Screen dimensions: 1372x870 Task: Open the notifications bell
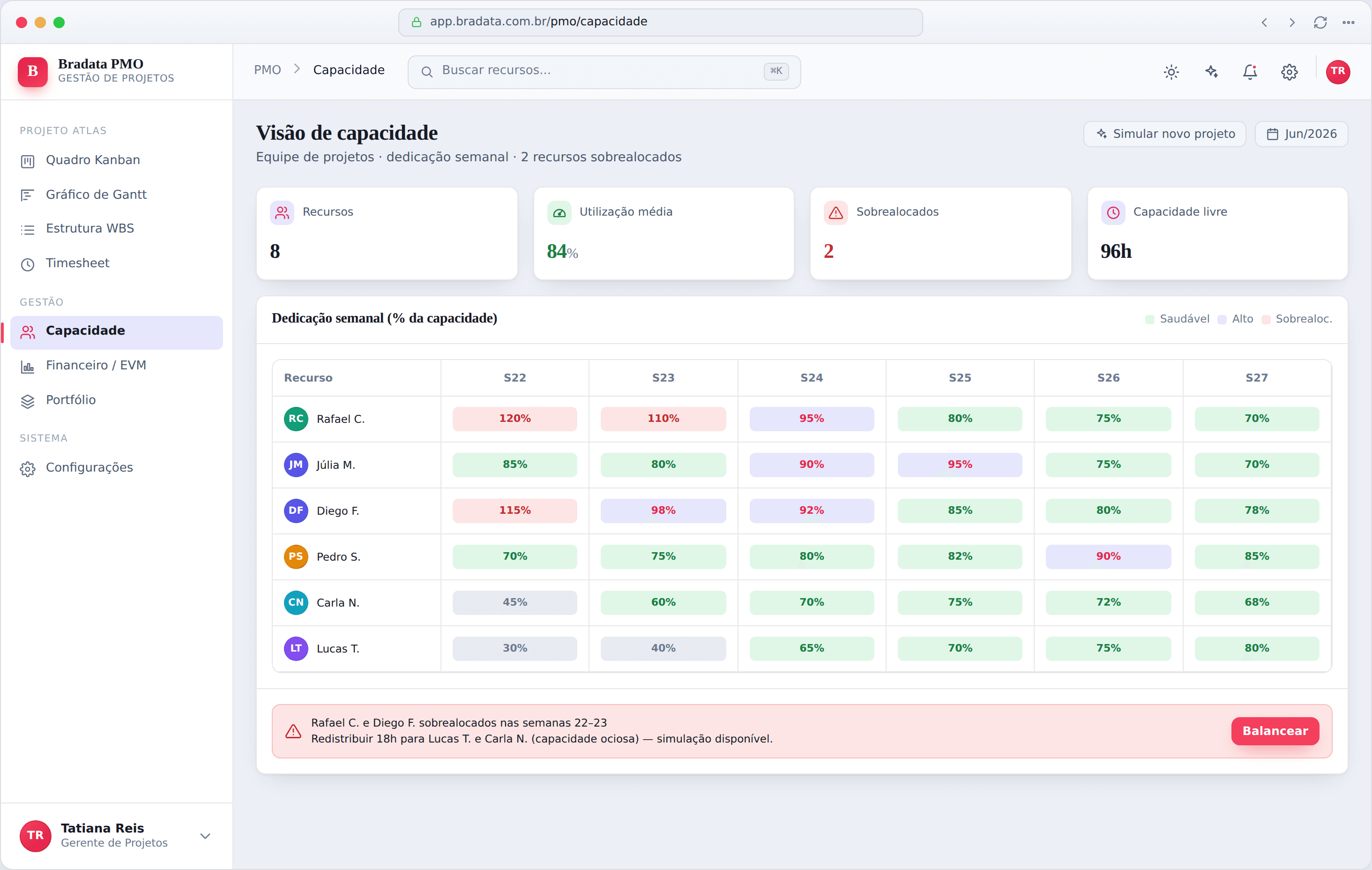[x=1250, y=72]
